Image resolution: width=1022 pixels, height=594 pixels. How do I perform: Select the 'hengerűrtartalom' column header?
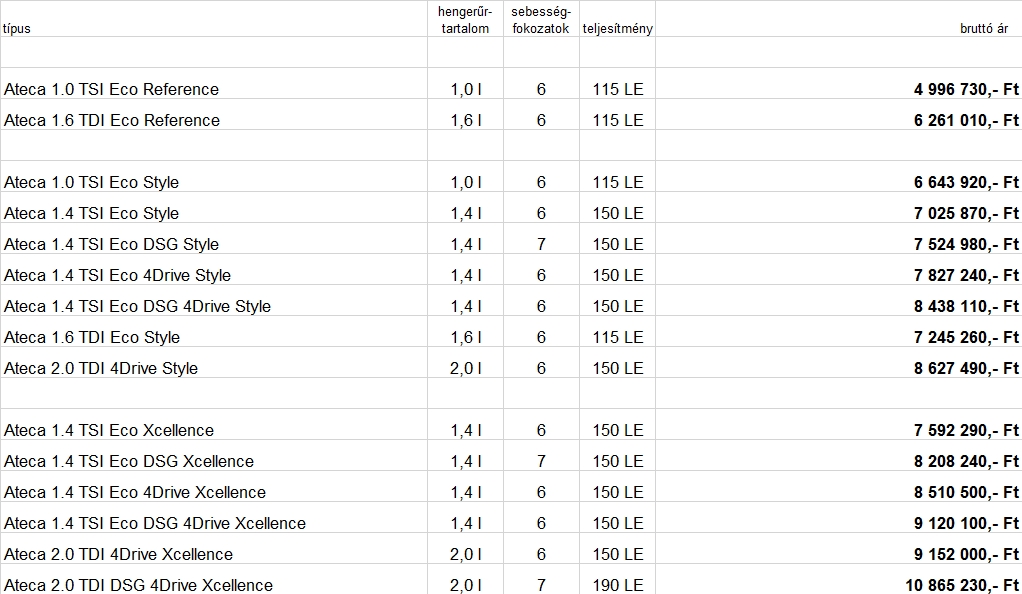465,19
